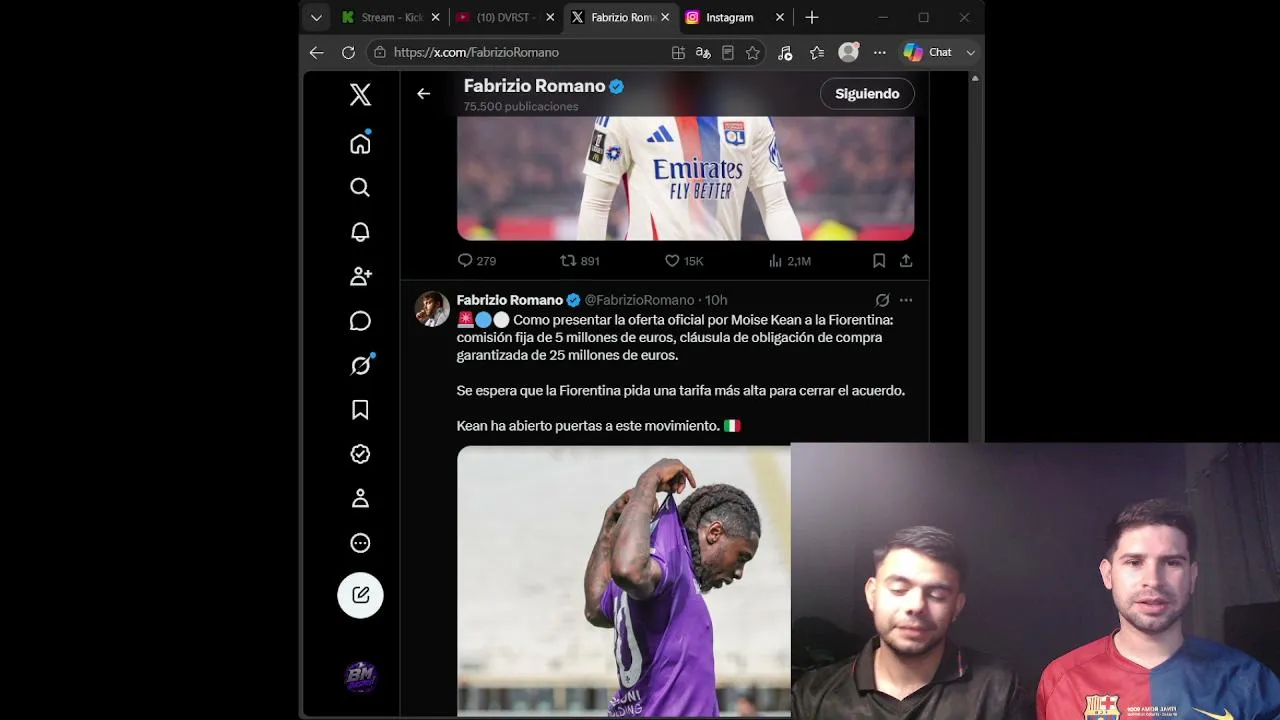Viewport: 1280px width, 720px height.
Task: Close the Instagram tab
Action: (780, 17)
